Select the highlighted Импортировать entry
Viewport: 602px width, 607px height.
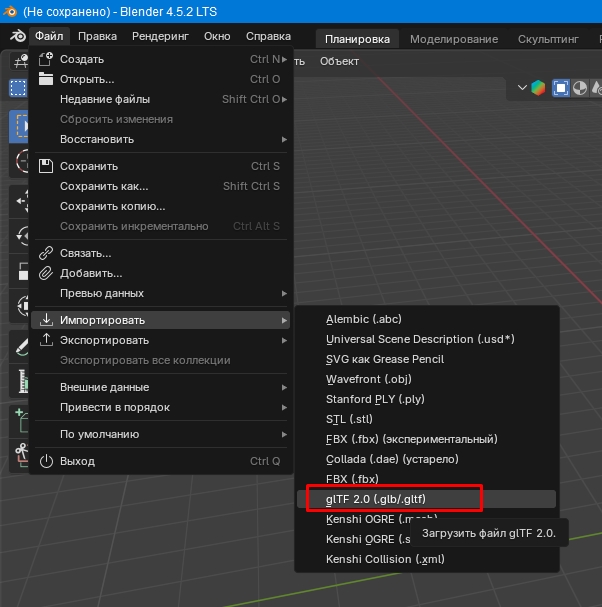pos(162,321)
